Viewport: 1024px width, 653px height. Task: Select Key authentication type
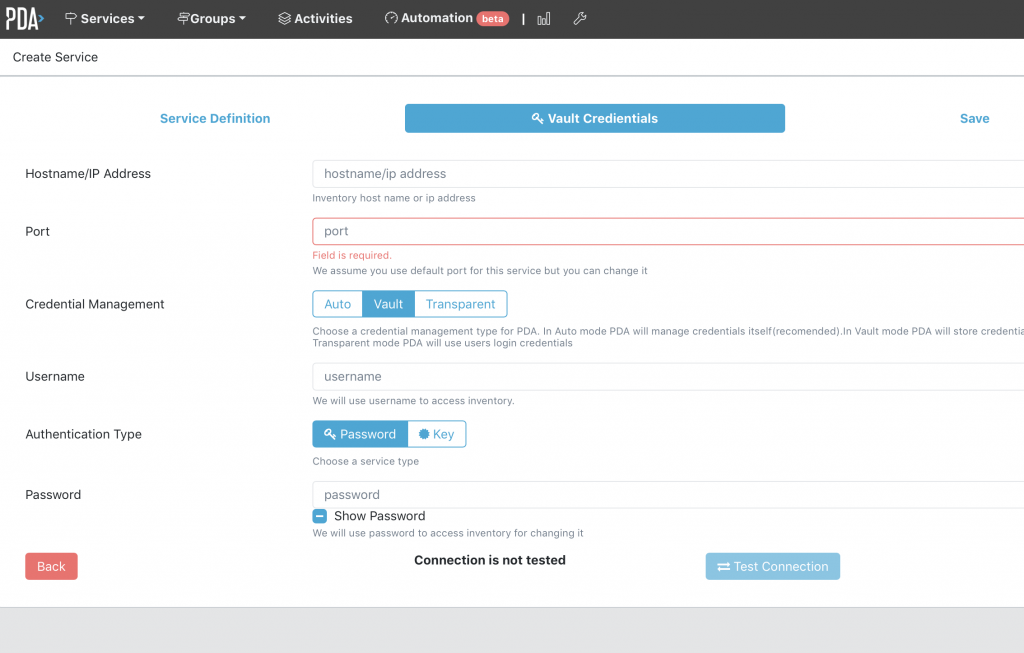tap(436, 434)
